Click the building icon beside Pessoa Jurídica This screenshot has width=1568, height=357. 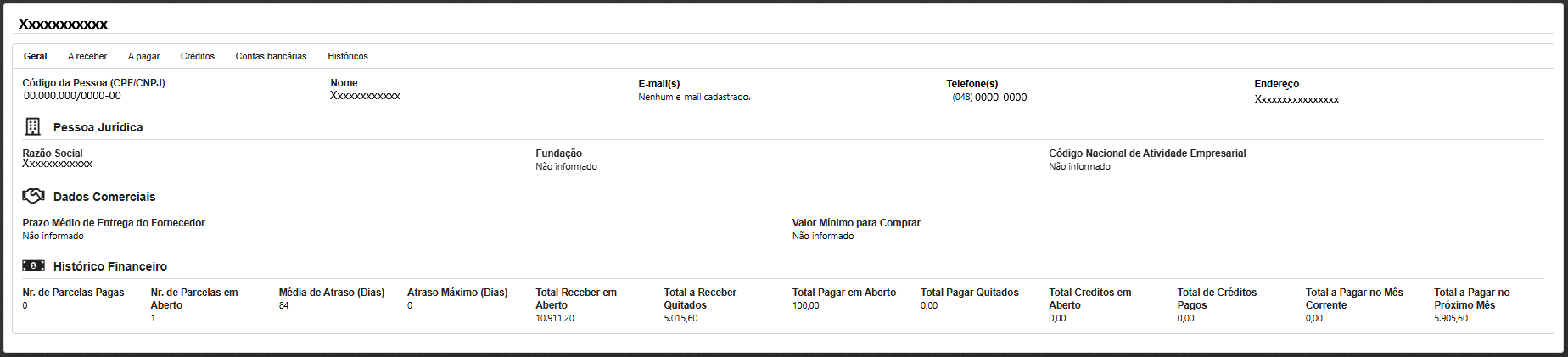(32, 127)
